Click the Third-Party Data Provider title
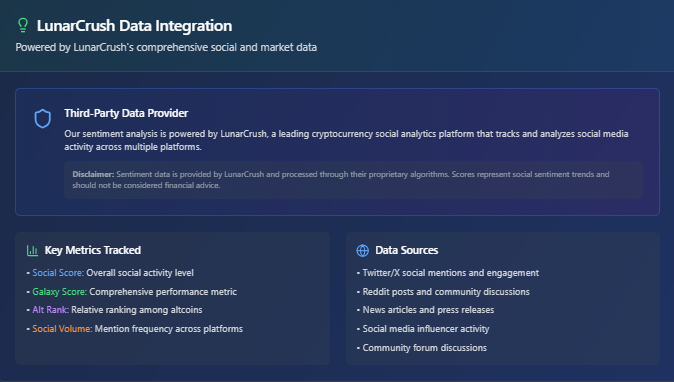Image resolution: width=674 pixels, height=382 pixels. click(126, 113)
